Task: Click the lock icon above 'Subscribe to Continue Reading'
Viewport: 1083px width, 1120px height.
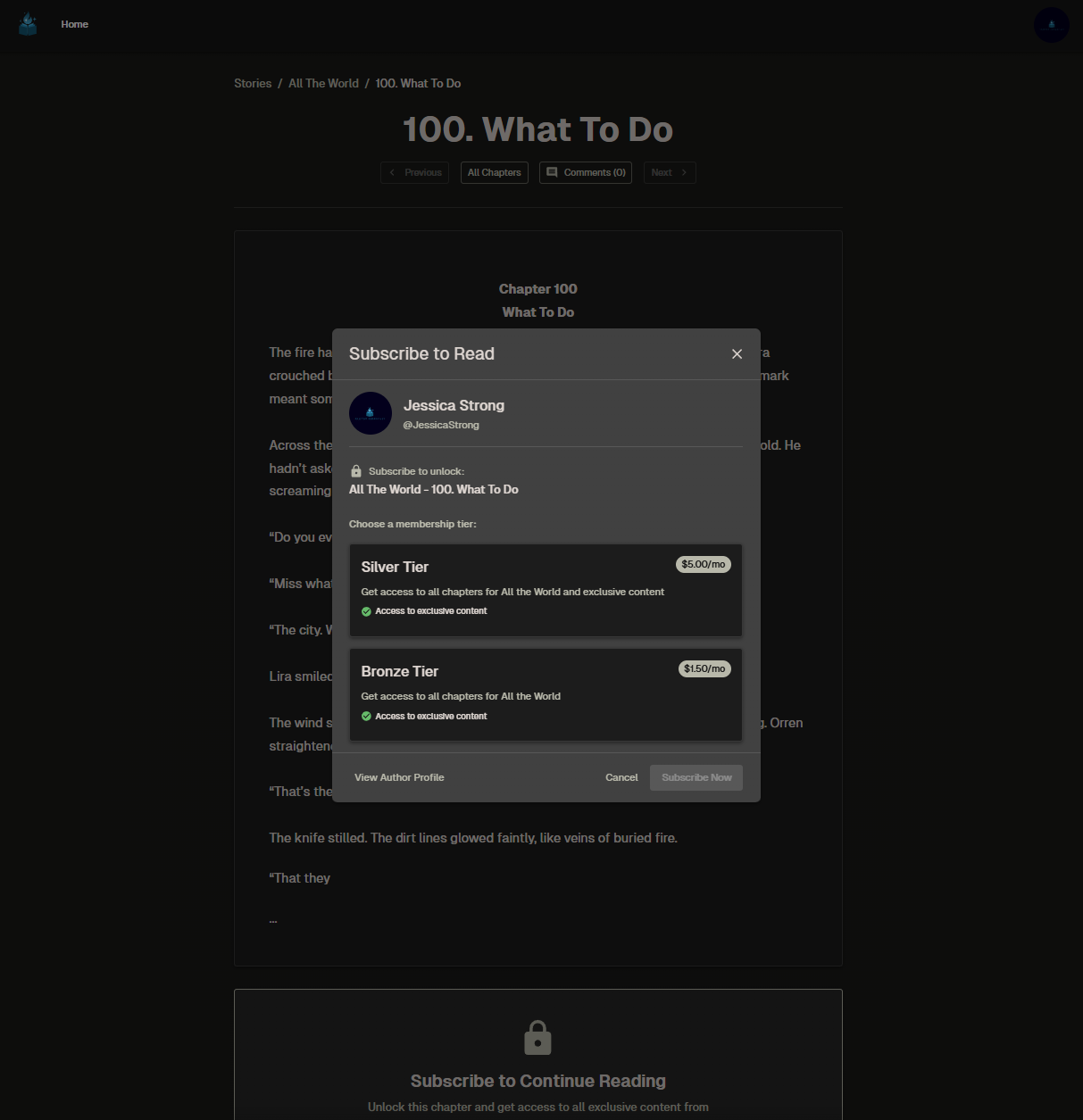Action: [537, 1037]
